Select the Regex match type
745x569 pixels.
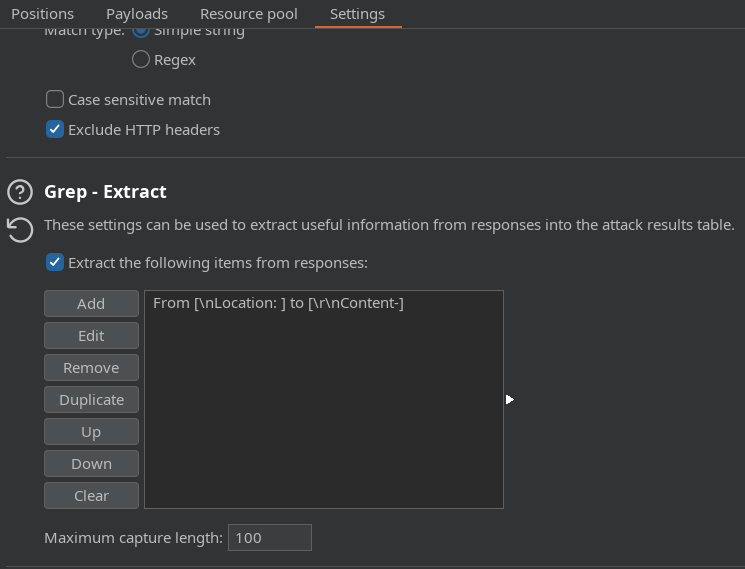[x=141, y=60]
